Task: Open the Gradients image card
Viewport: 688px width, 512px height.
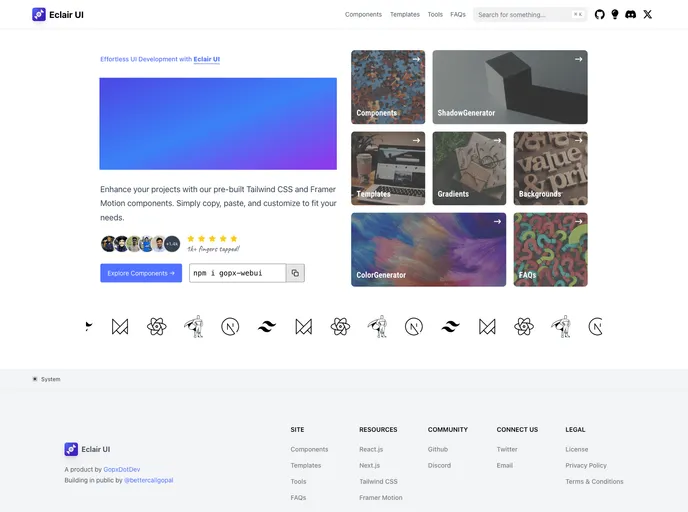Action: pyautogui.click(x=469, y=168)
